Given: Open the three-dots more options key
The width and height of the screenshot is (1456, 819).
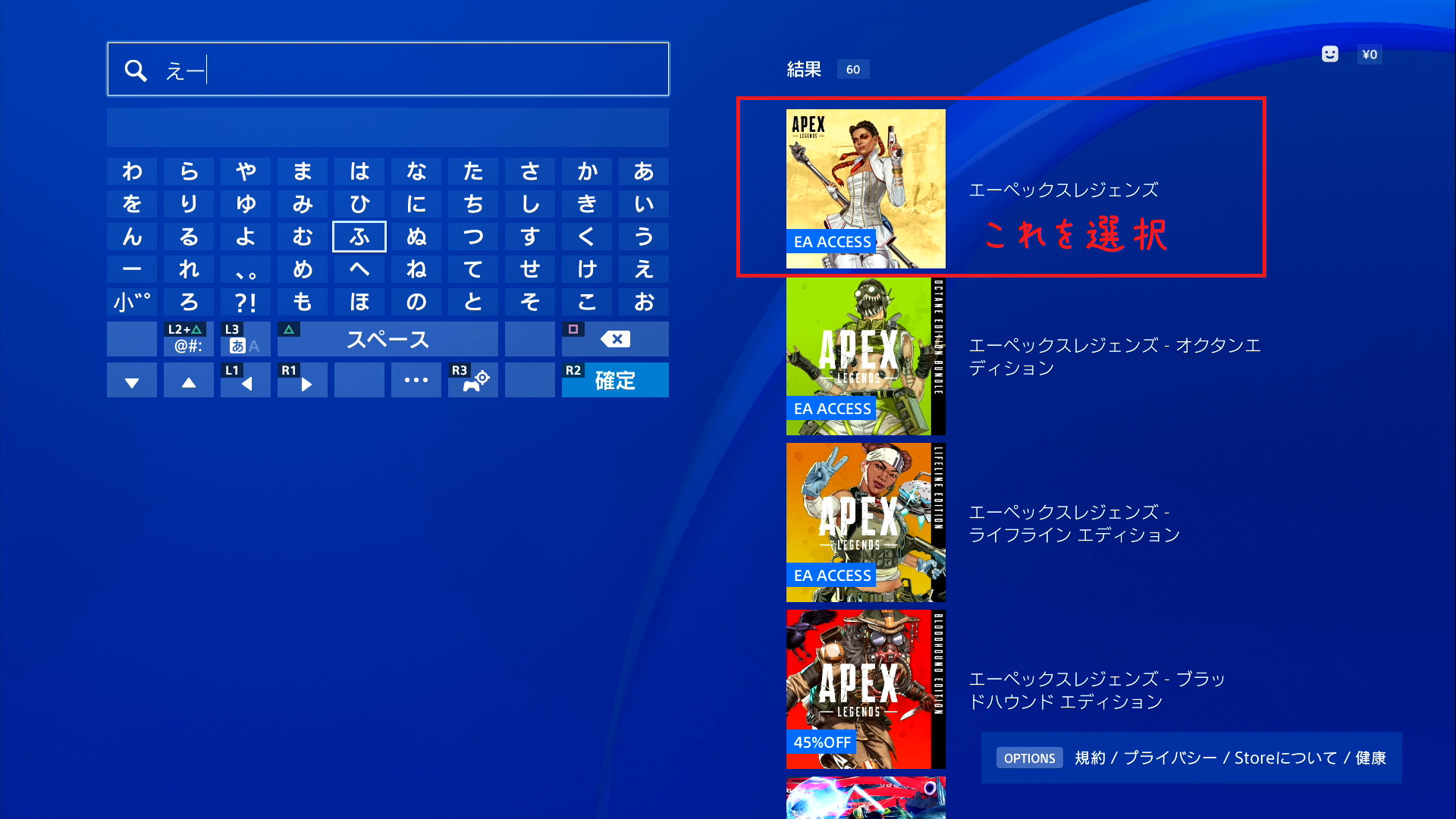Looking at the screenshot, I should tap(416, 380).
